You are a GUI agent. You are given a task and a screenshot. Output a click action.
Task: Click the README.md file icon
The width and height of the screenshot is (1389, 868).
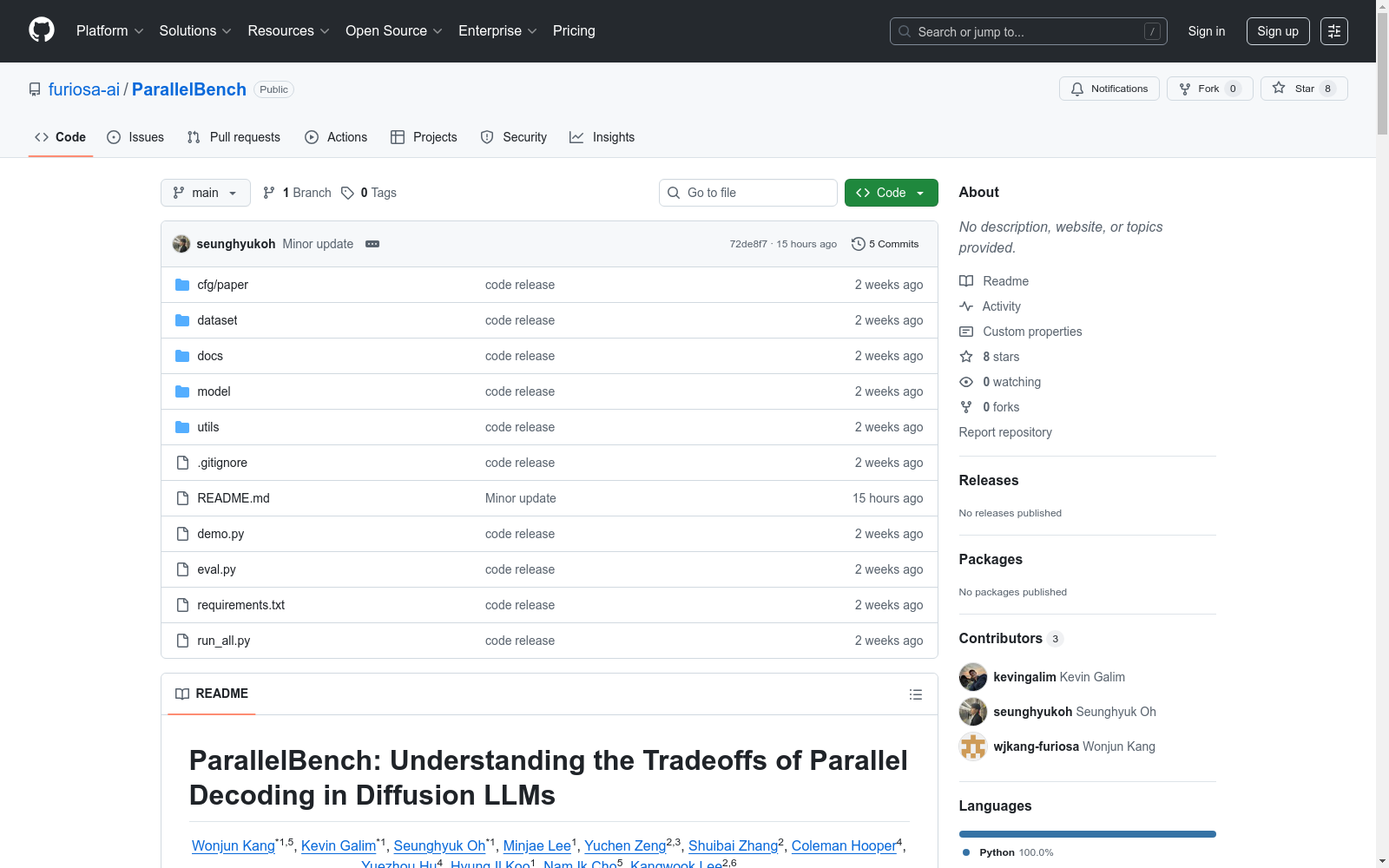coord(182,498)
